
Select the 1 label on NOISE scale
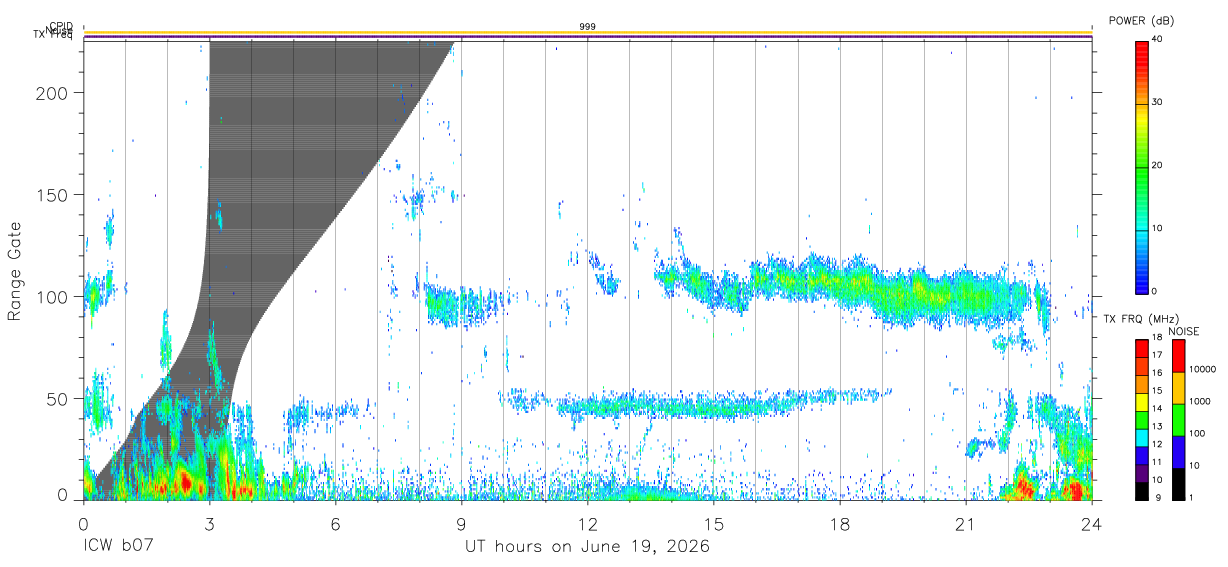(1190, 497)
